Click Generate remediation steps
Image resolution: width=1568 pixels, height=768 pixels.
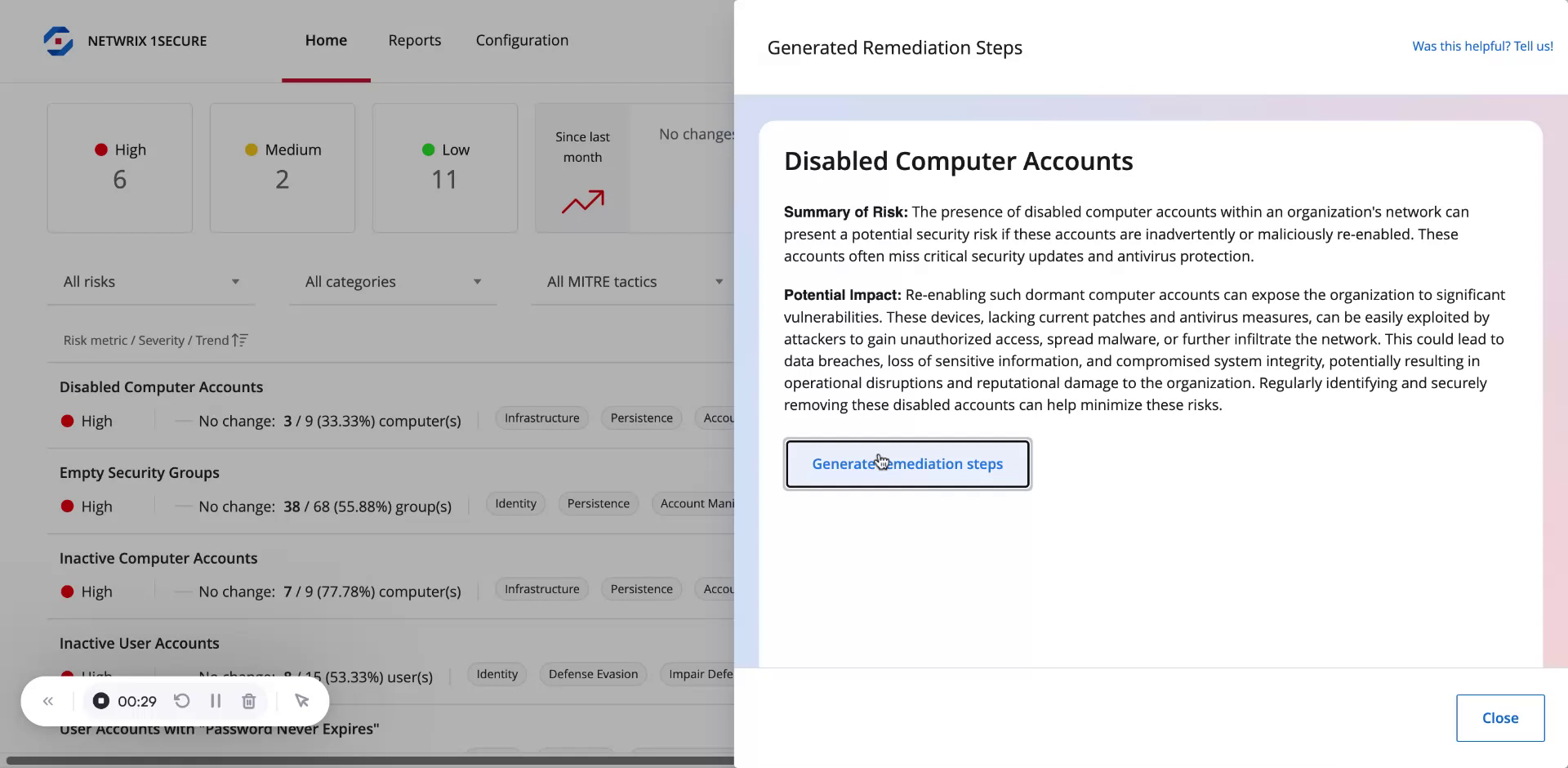click(907, 463)
